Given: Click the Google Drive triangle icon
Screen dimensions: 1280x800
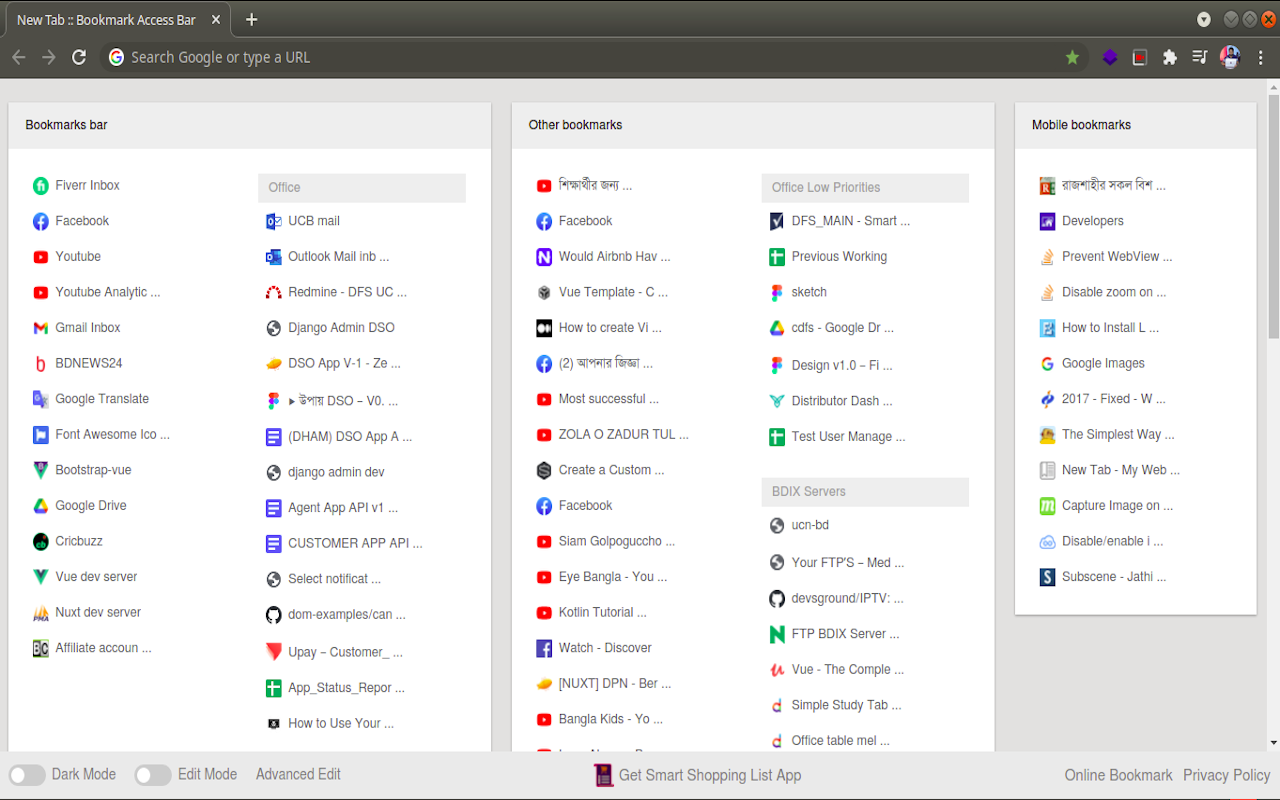Looking at the screenshot, I should (41, 506).
